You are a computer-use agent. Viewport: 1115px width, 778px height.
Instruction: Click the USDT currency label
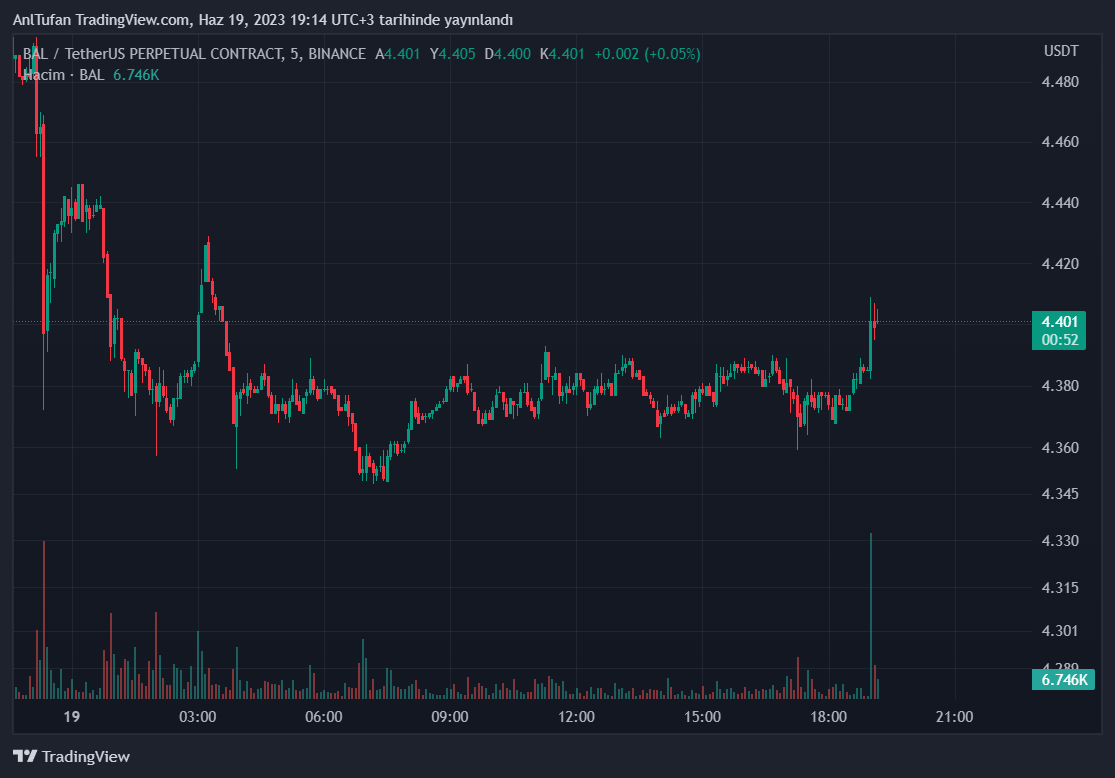point(1060,51)
